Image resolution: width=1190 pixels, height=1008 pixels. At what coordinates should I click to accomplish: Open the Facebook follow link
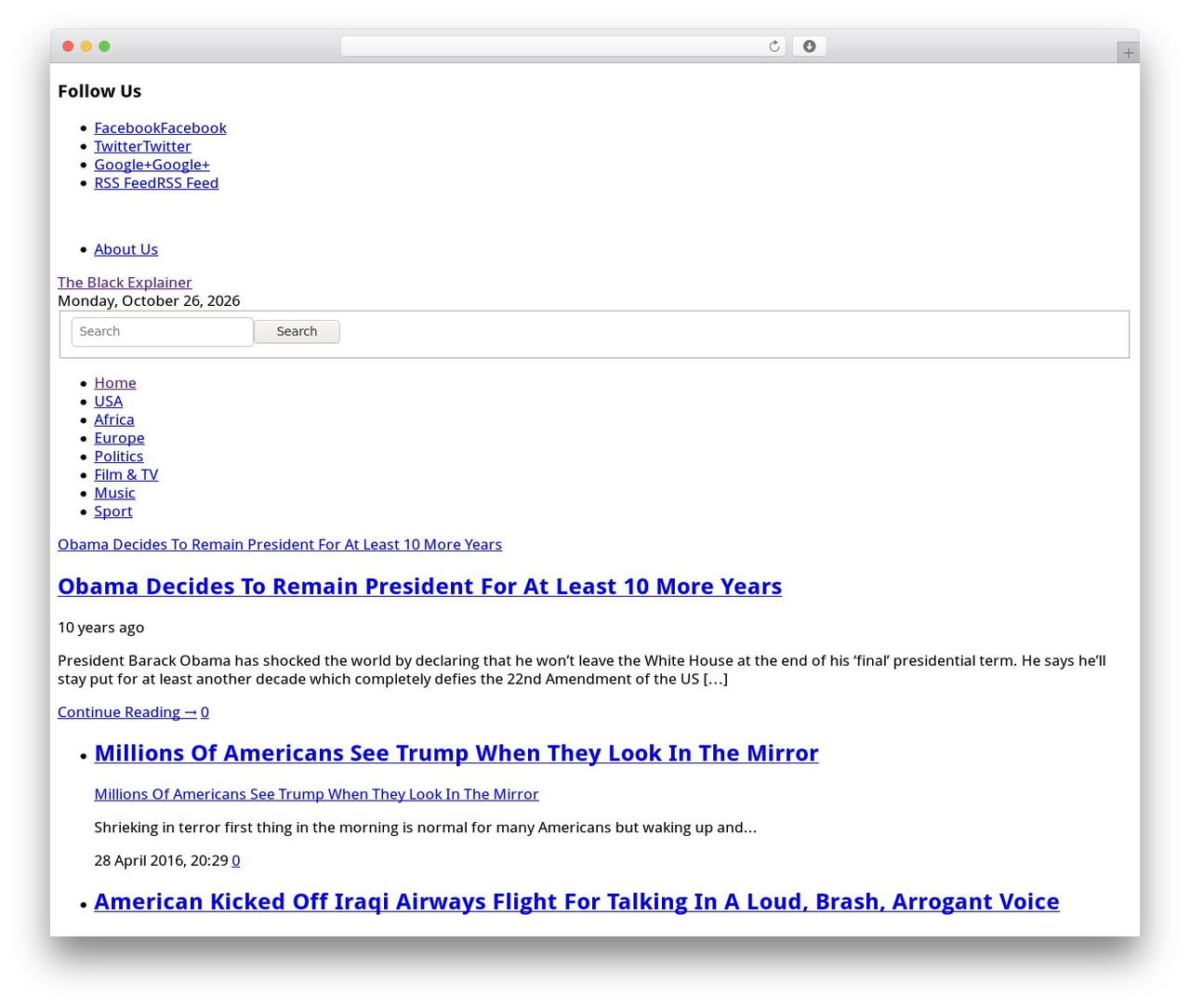point(160,128)
